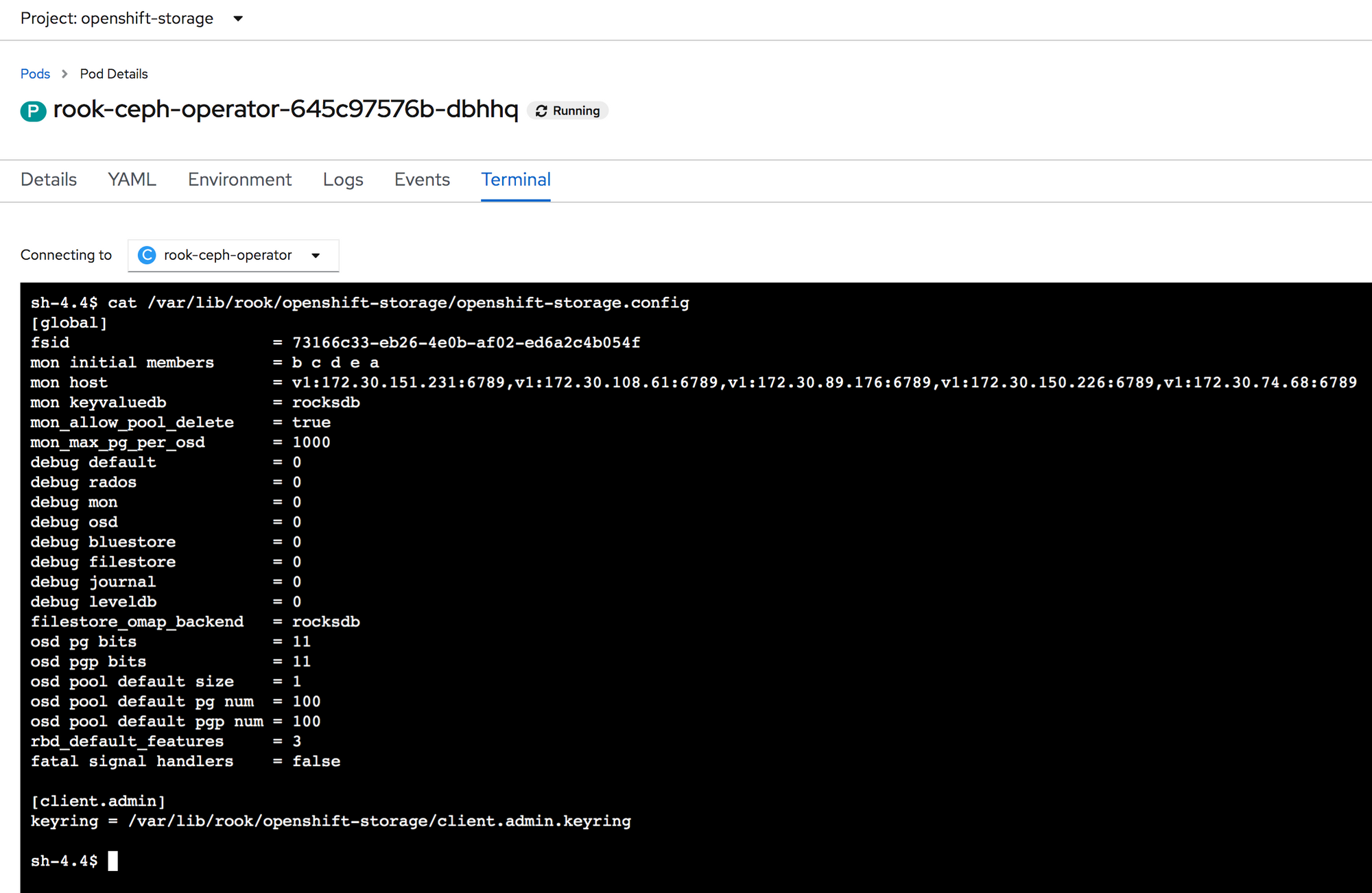The width and height of the screenshot is (1372, 893).
Task: Open the Events tab
Action: (x=422, y=180)
